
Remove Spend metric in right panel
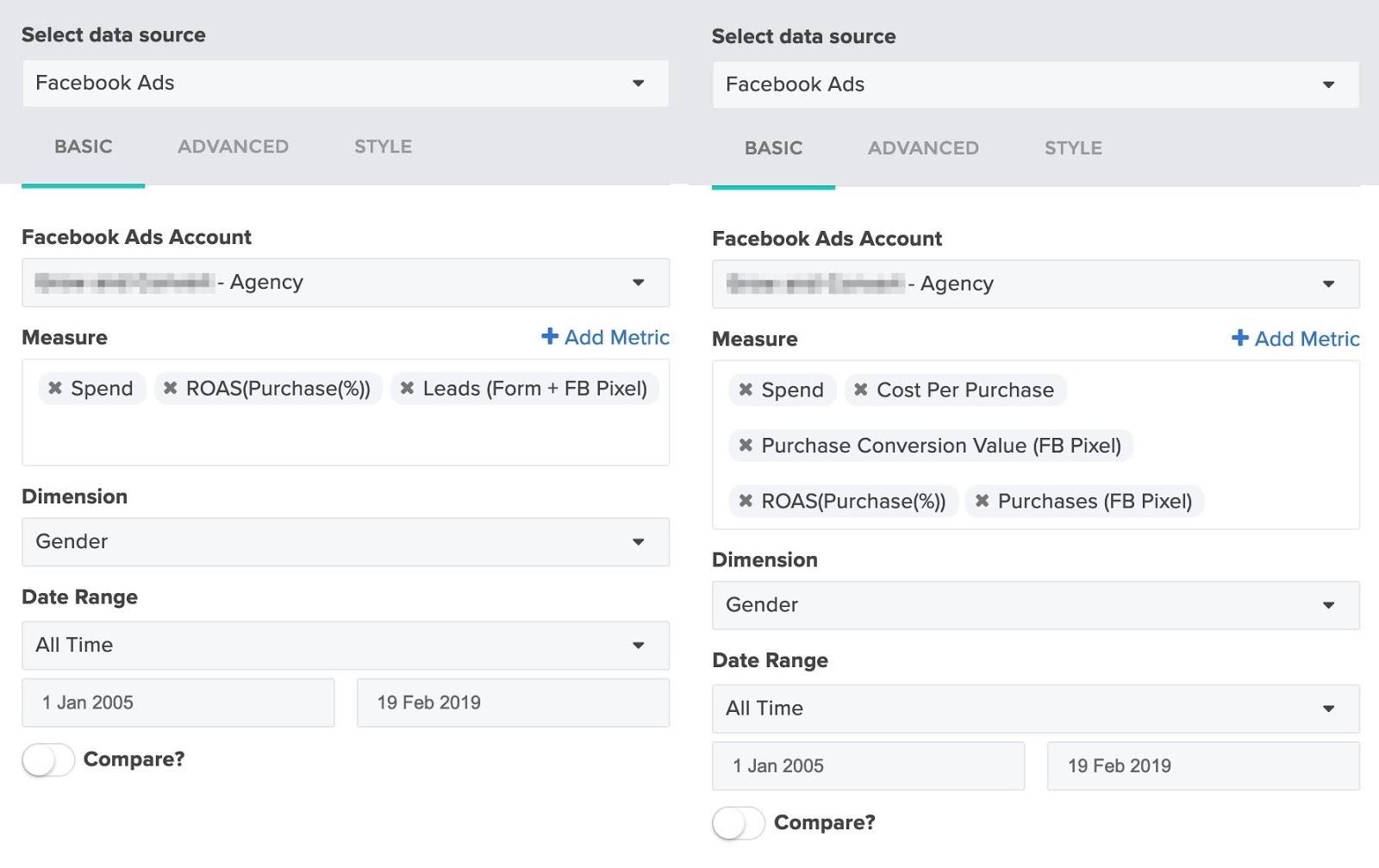746,390
